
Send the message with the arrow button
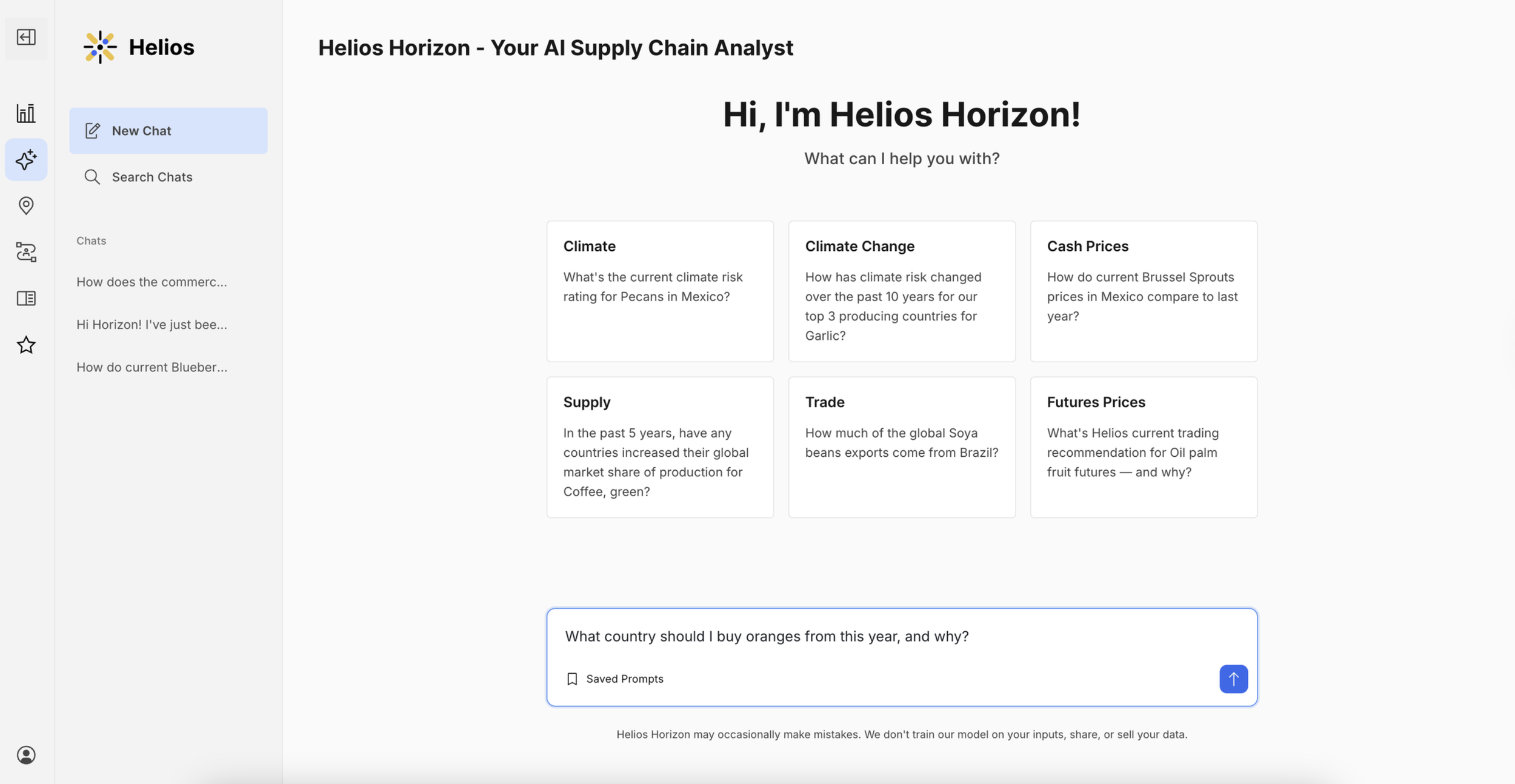pos(1233,679)
